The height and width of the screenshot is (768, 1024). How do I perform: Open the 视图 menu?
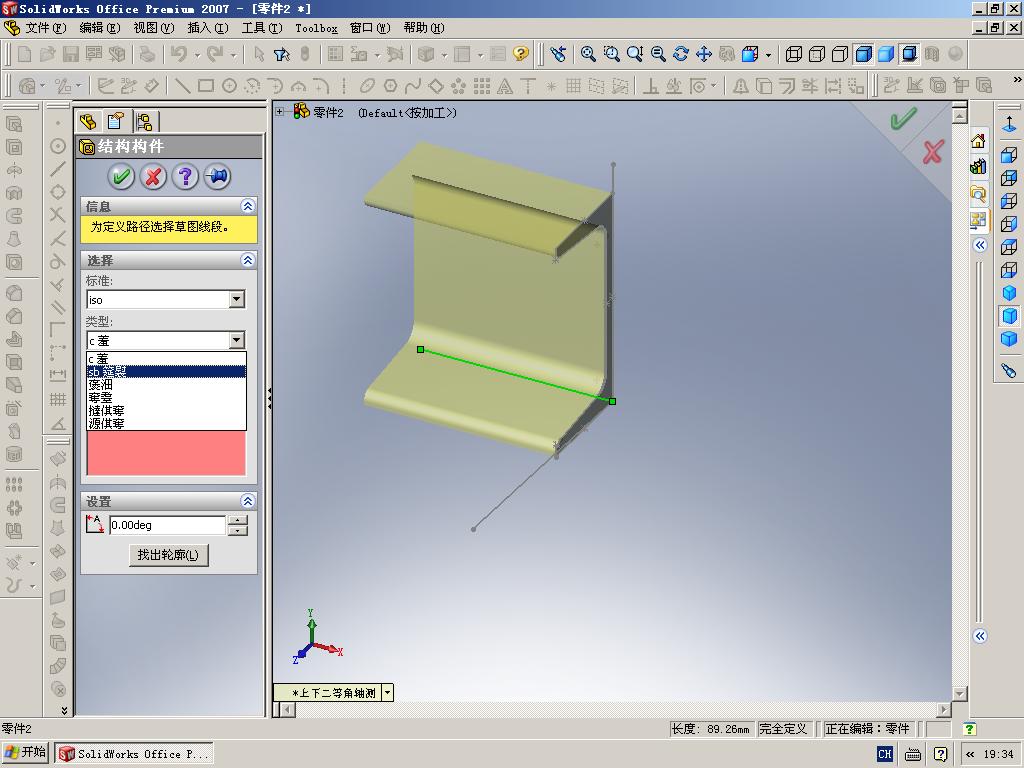pyautogui.click(x=153, y=28)
